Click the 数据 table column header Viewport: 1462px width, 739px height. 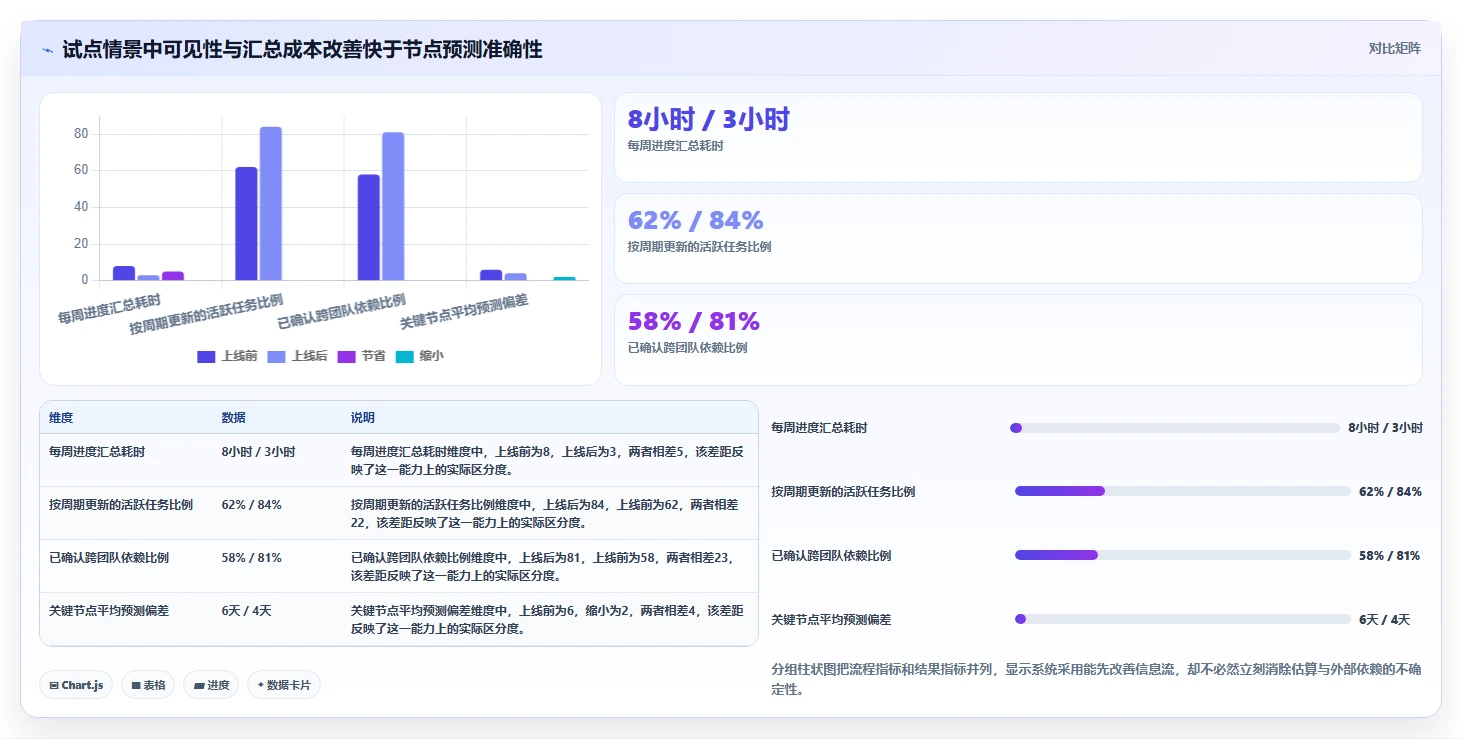234,418
